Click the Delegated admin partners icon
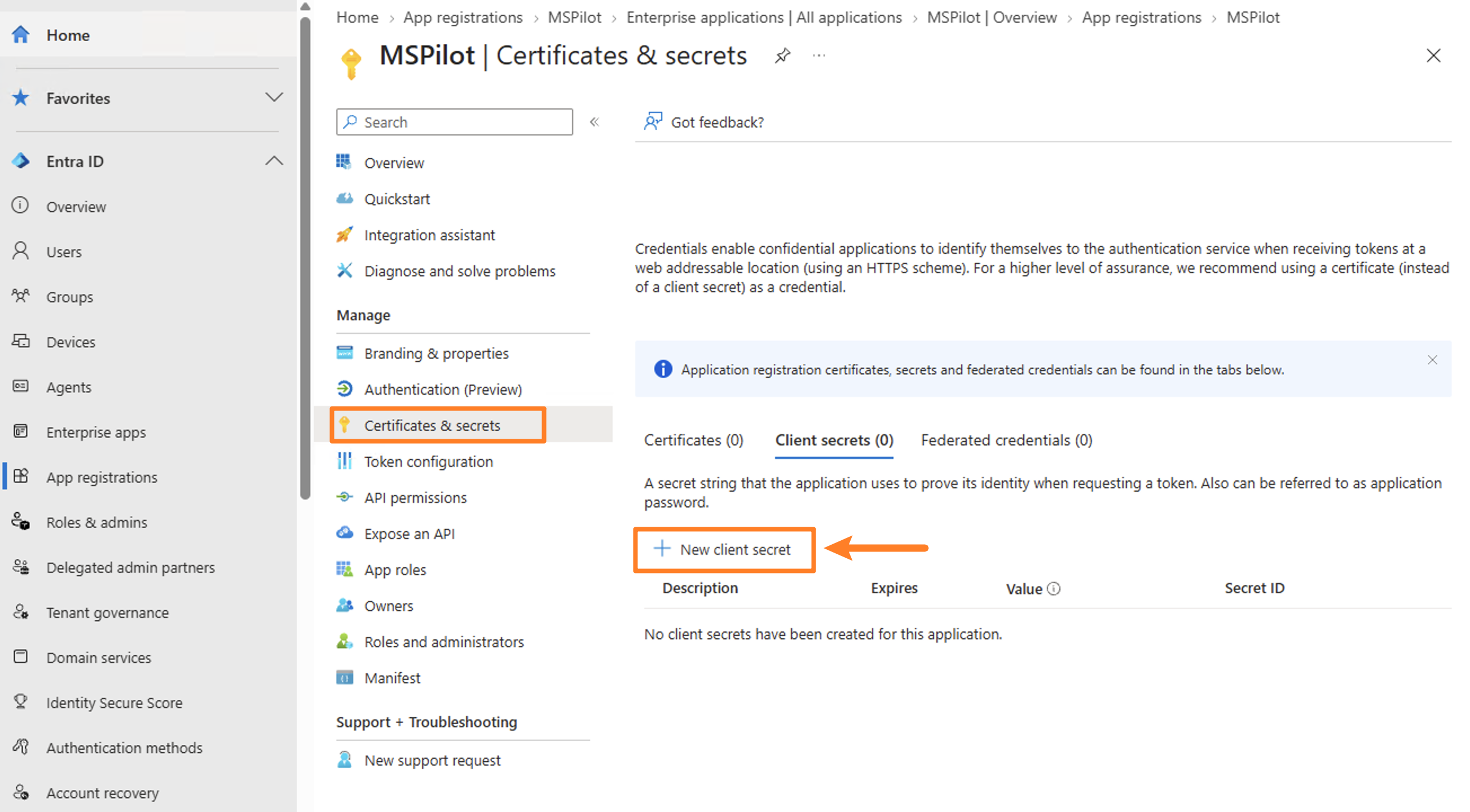Image resolution: width=1470 pixels, height=812 pixels. (x=20, y=567)
